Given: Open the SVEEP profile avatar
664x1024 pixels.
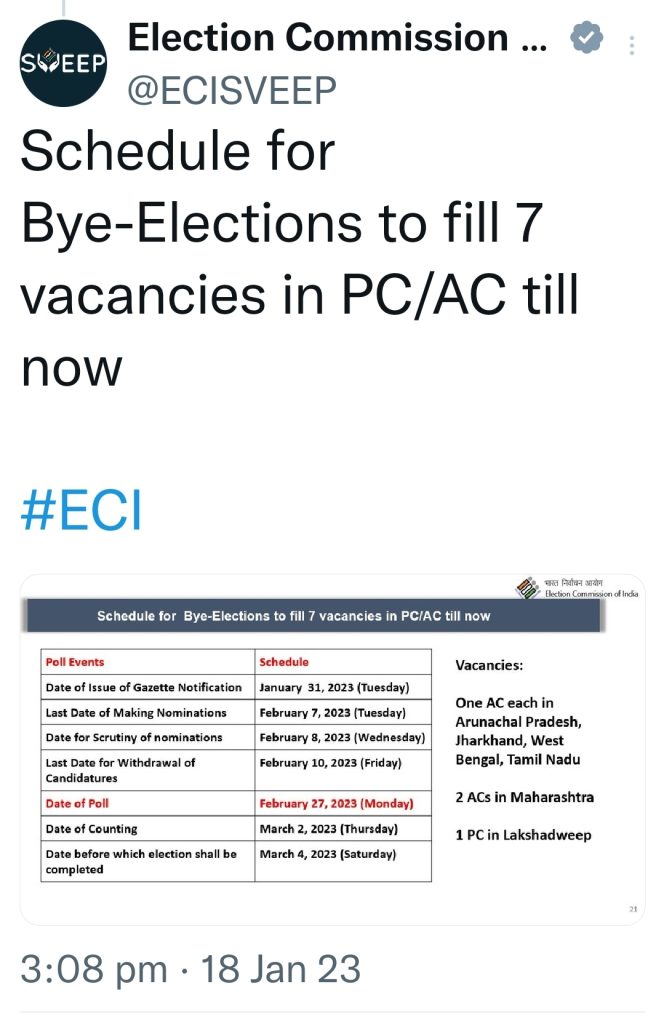Looking at the screenshot, I should 63,63.
